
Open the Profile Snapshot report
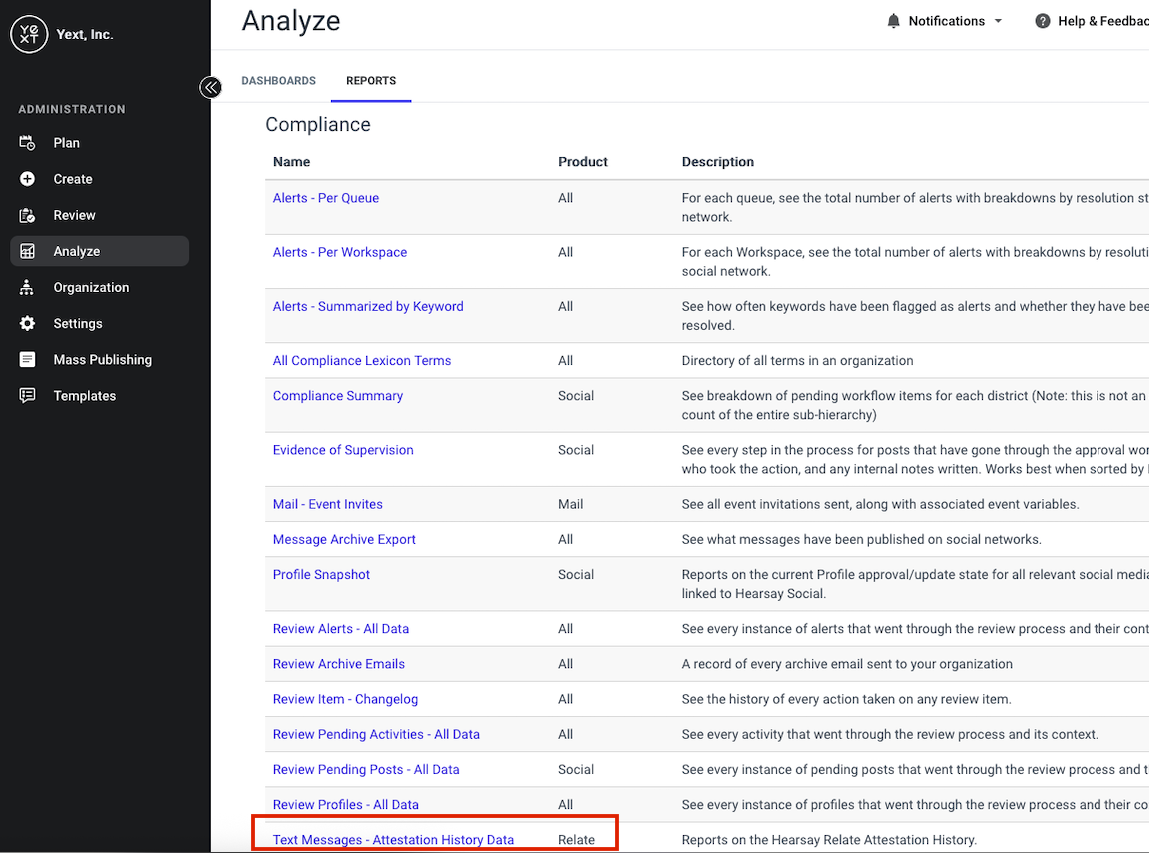pyautogui.click(x=321, y=575)
